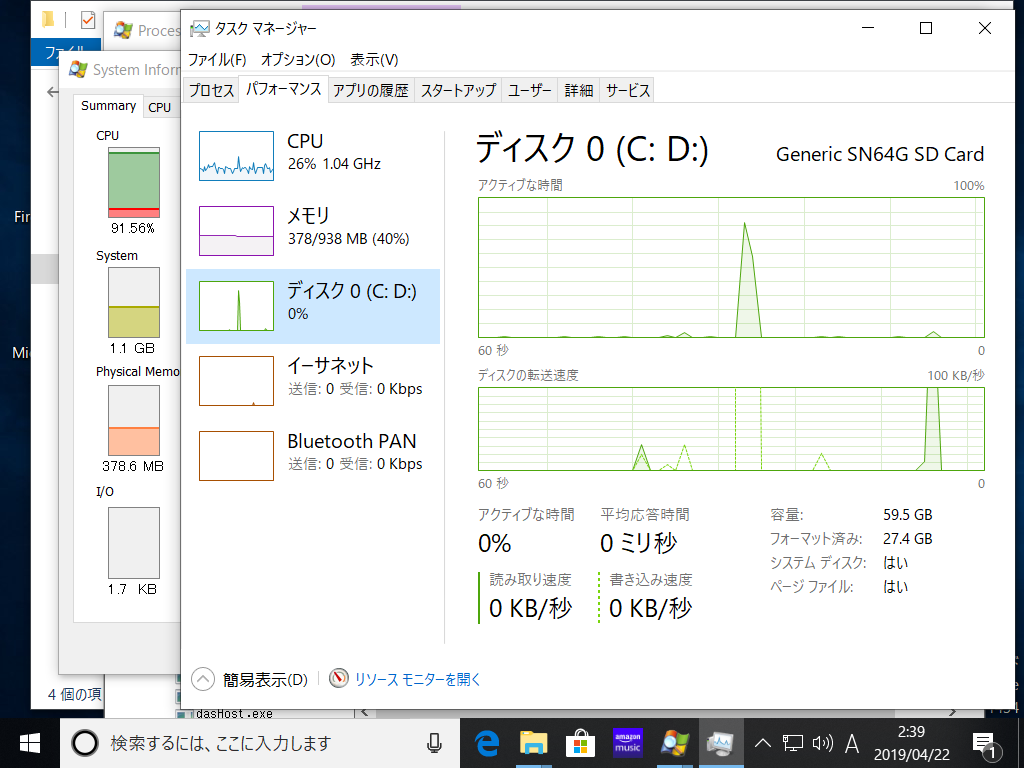Click the Task Manager title bar icon

(x=199, y=29)
